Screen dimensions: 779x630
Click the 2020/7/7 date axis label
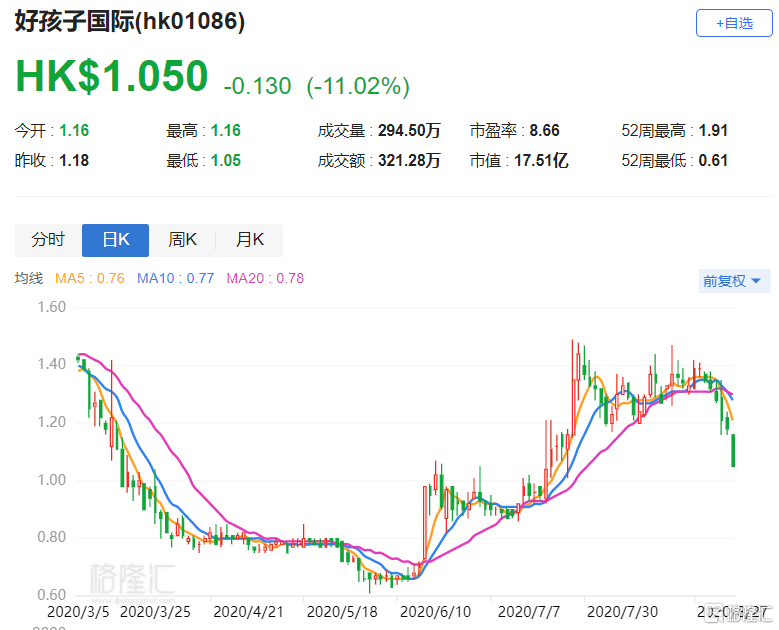tap(529, 612)
